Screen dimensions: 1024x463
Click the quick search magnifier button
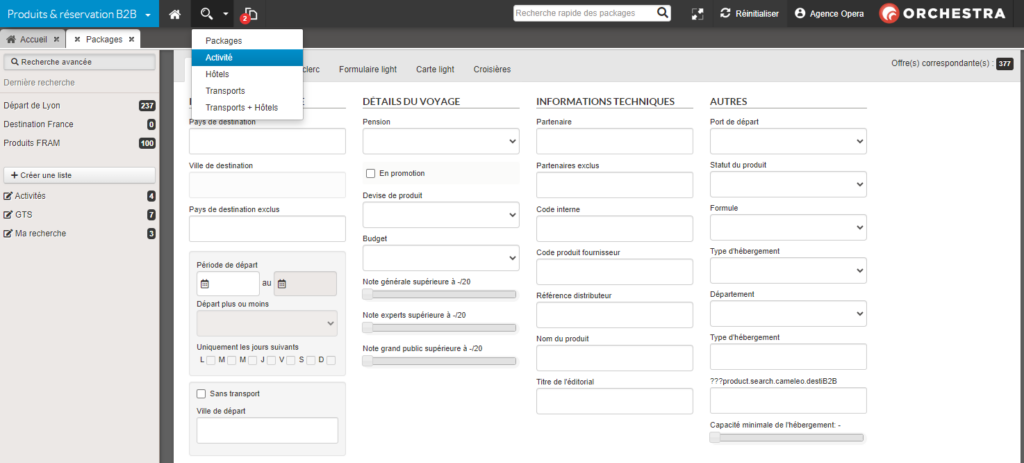(x=663, y=13)
